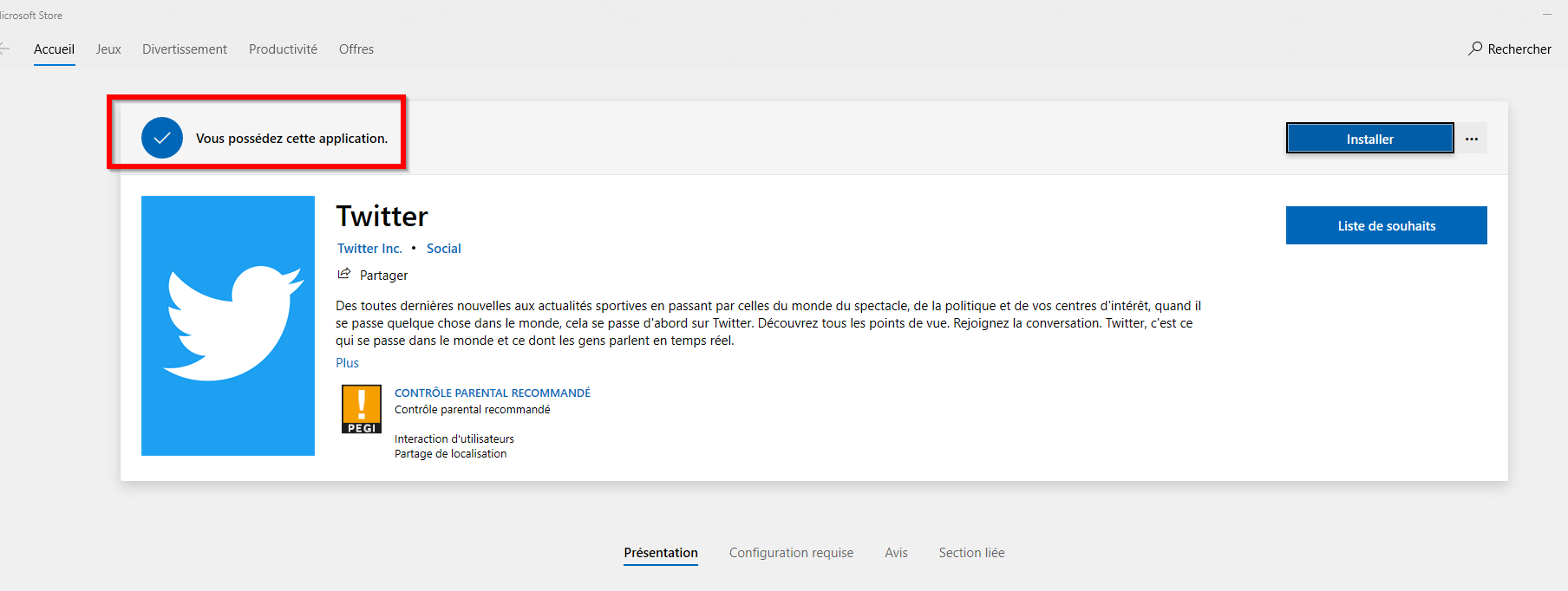Click the 'Interaction d'utilisateurs' text

pyautogui.click(x=454, y=439)
